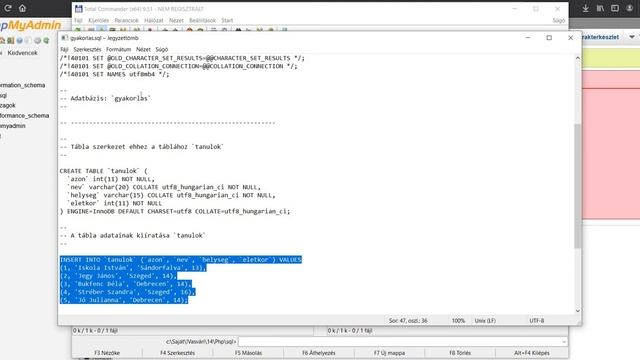Click the 100% zoom status entry
Screen dimensions: 640x360
pos(458,321)
